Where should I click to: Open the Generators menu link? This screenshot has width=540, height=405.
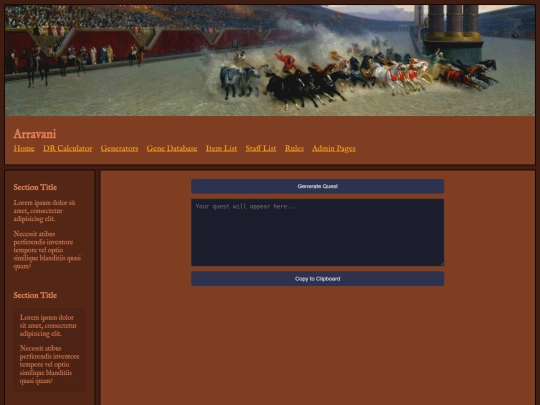pos(120,148)
